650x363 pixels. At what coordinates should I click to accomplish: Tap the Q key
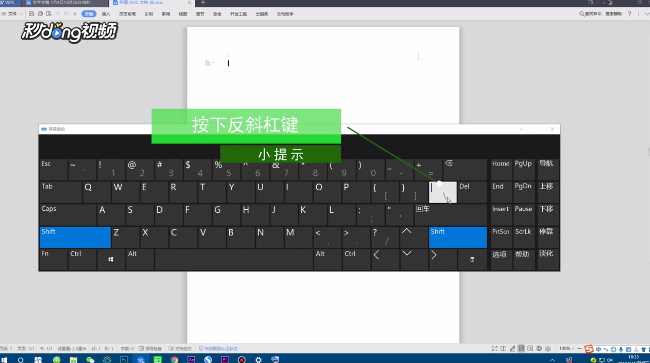point(97,192)
